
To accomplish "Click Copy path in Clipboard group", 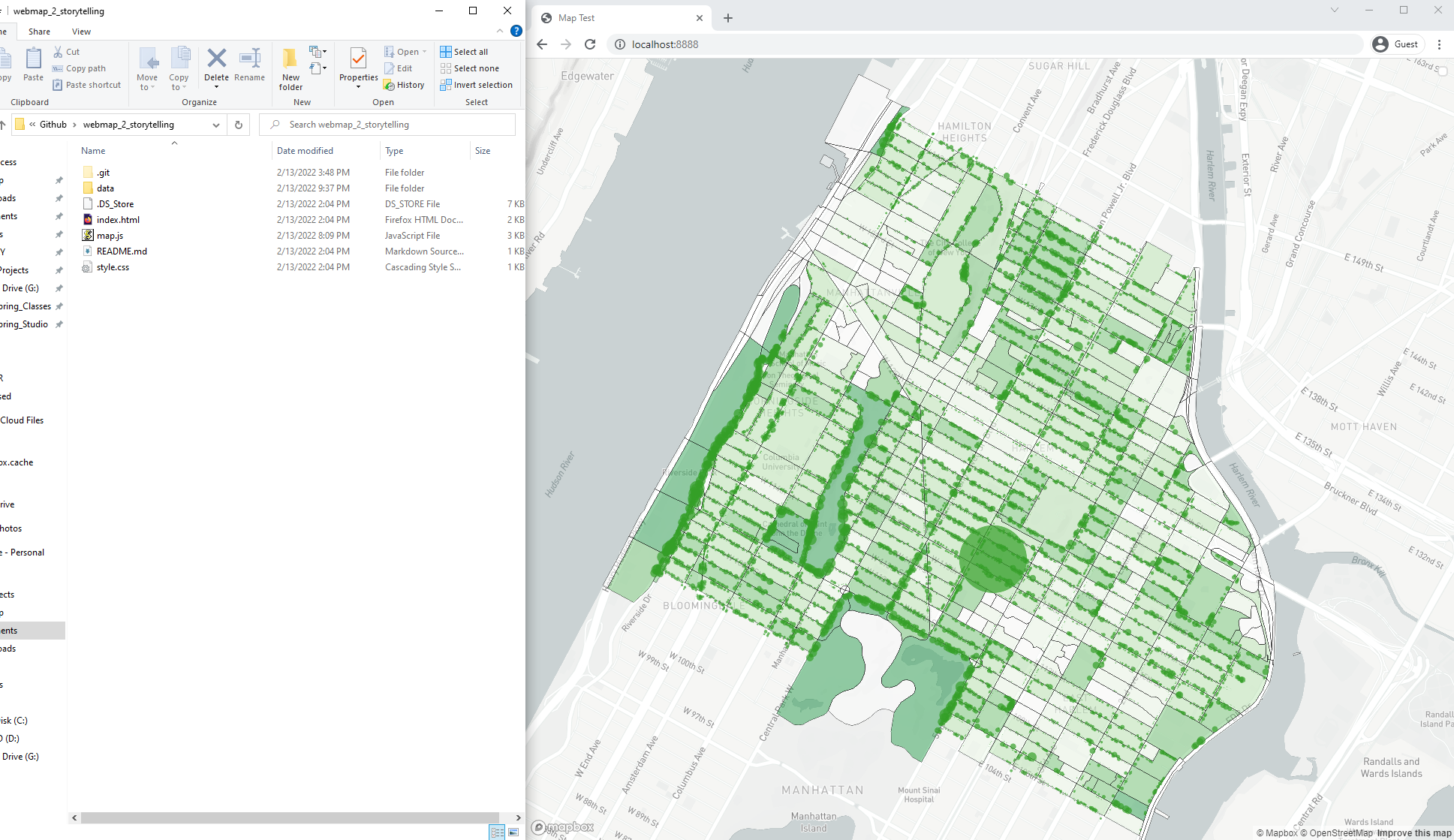I will click(x=80, y=68).
